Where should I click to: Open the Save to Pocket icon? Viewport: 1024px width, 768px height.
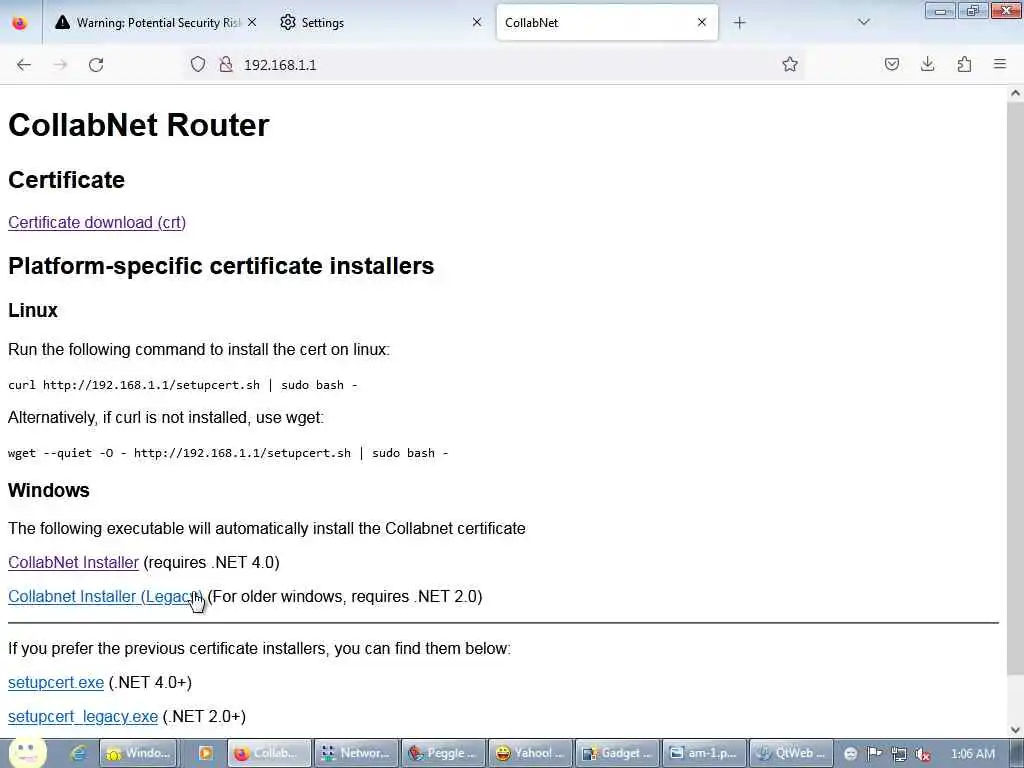(892, 64)
